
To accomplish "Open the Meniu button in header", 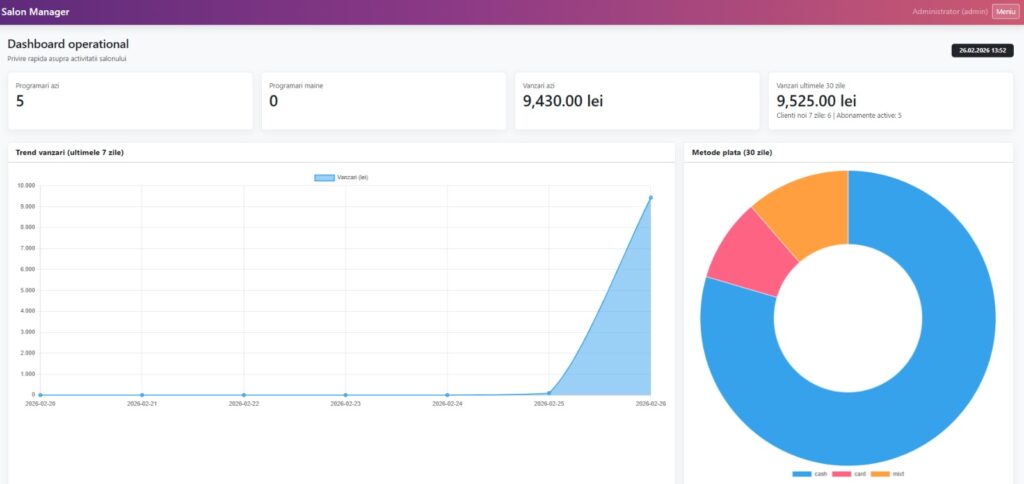I will pos(1005,11).
